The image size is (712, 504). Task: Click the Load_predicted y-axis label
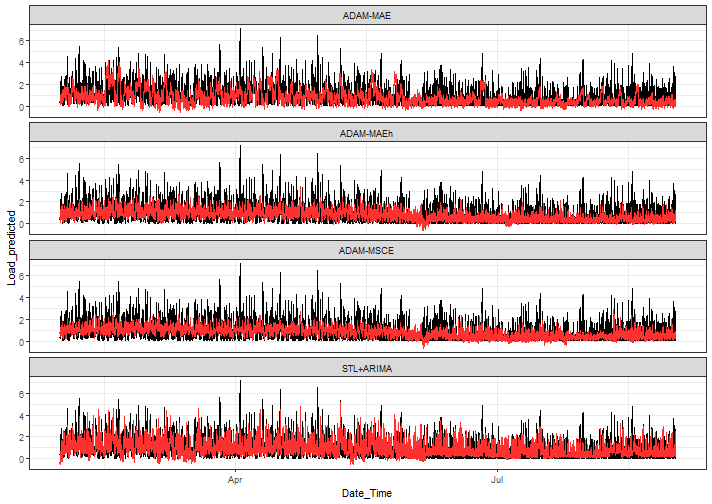pyautogui.click(x=11, y=248)
